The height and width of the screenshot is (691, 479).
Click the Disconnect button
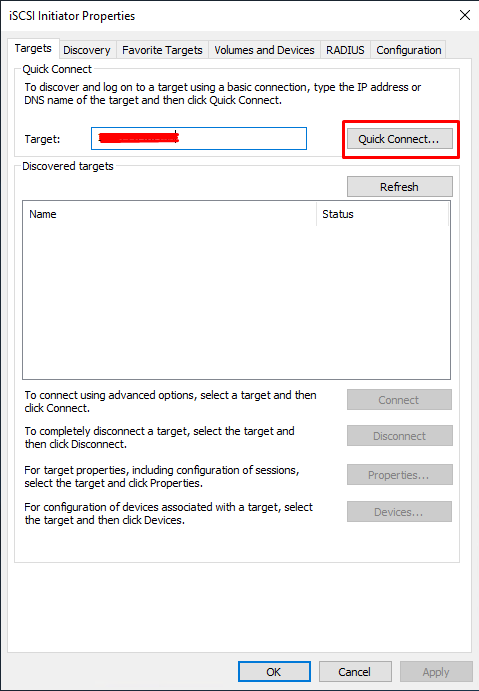399,436
